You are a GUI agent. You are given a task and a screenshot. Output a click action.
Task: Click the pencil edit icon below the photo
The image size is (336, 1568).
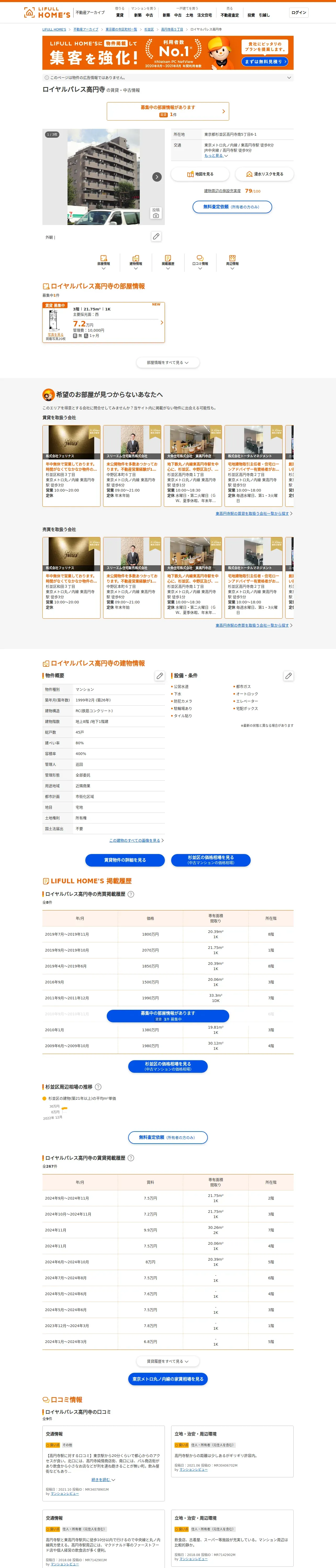(x=156, y=236)
